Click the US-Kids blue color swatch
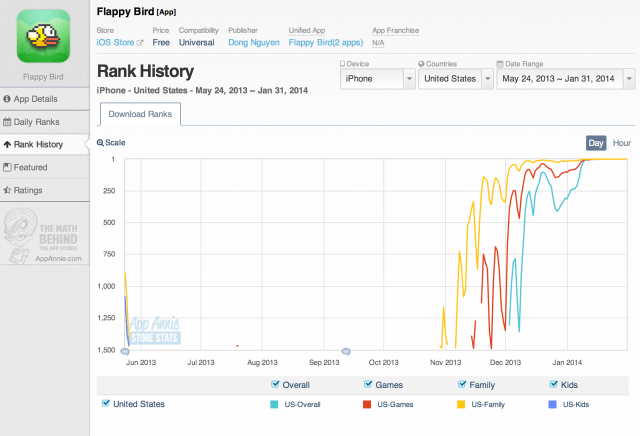The height and width of the screenshot is (436, 640). click(552, 405)
